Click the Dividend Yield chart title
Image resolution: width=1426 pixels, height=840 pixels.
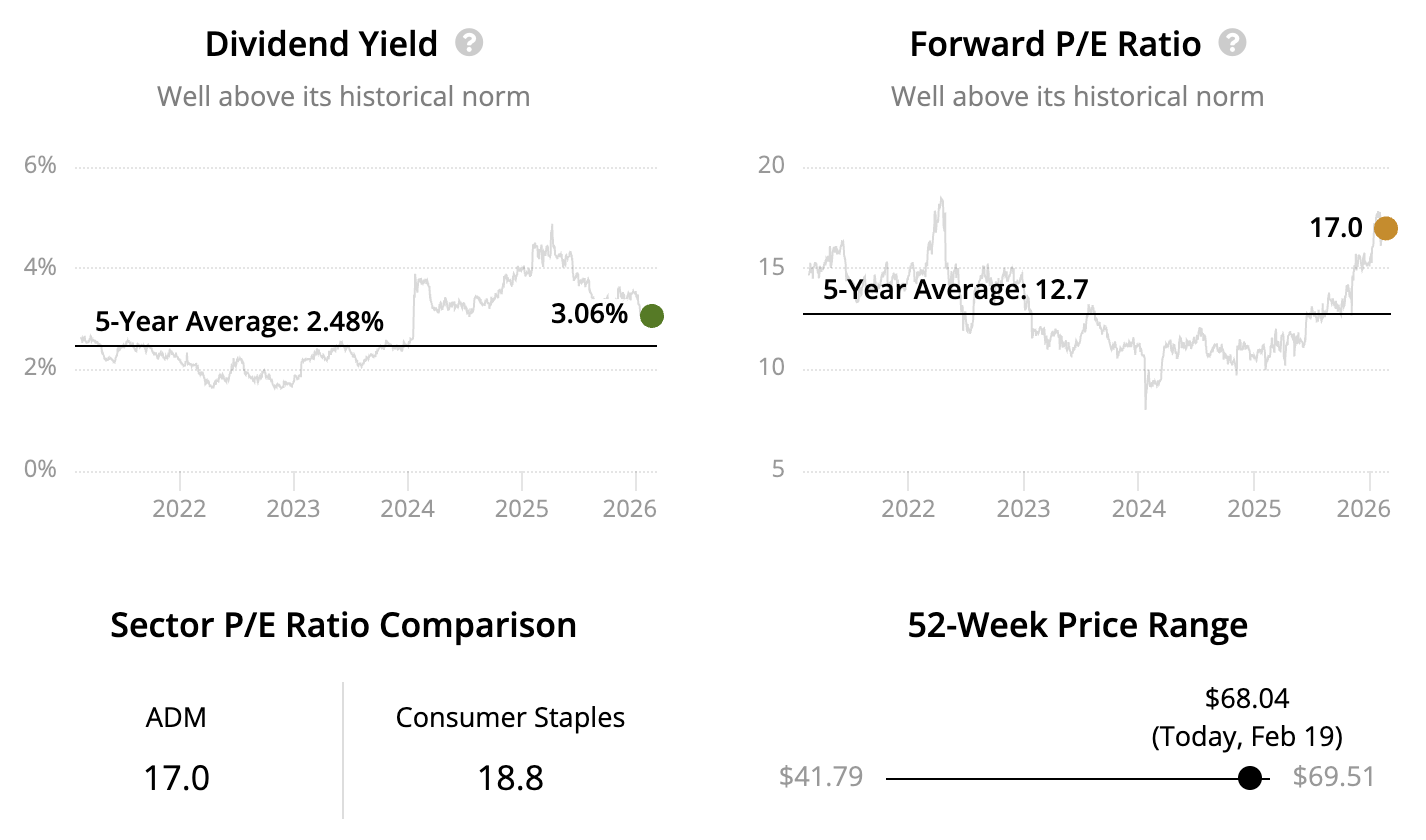(x=321, y=44)
